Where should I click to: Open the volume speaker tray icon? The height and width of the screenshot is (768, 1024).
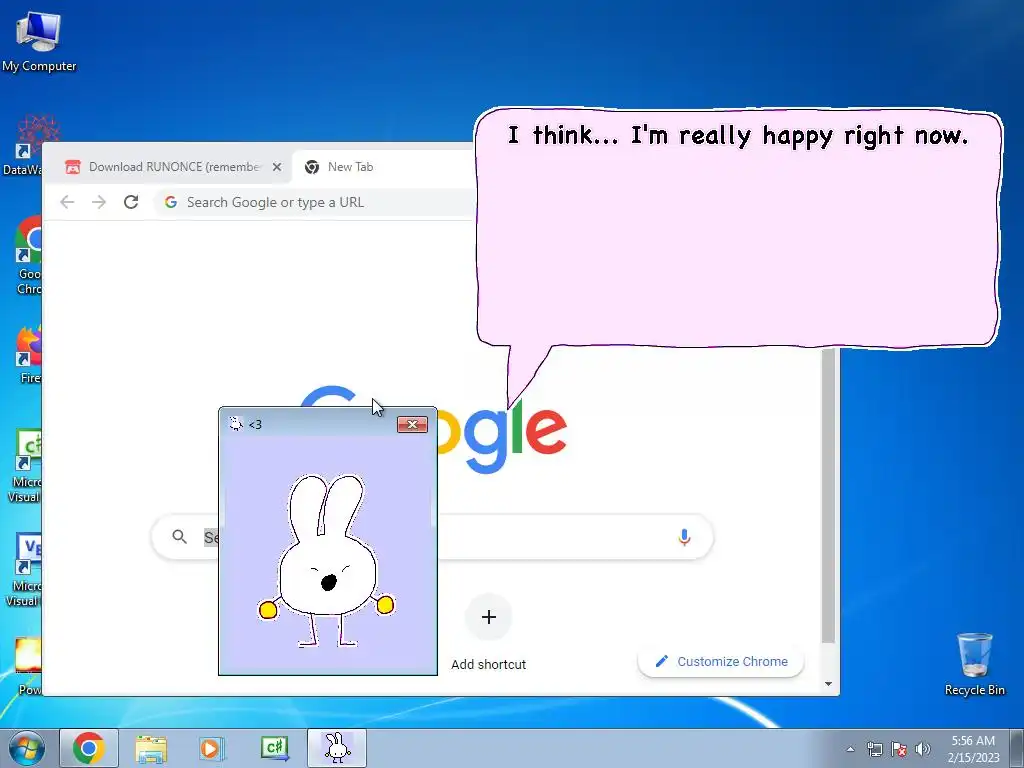tap(922, 749)
